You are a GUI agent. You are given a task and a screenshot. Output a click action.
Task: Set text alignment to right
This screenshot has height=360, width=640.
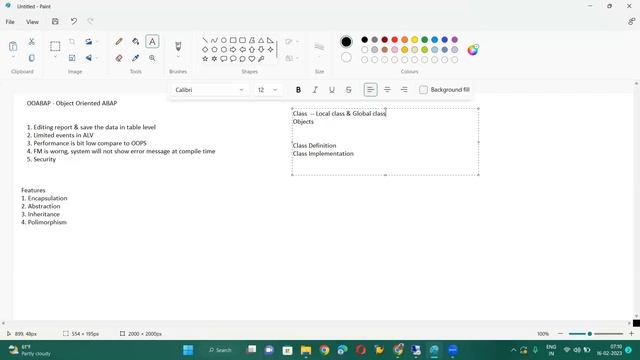(x=404, y=90)
